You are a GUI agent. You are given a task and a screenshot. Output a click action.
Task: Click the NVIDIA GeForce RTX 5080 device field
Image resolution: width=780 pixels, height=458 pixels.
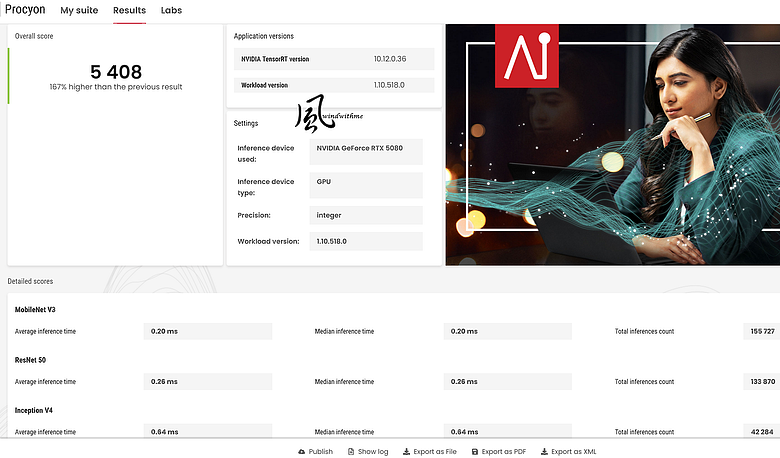[366, 152]
